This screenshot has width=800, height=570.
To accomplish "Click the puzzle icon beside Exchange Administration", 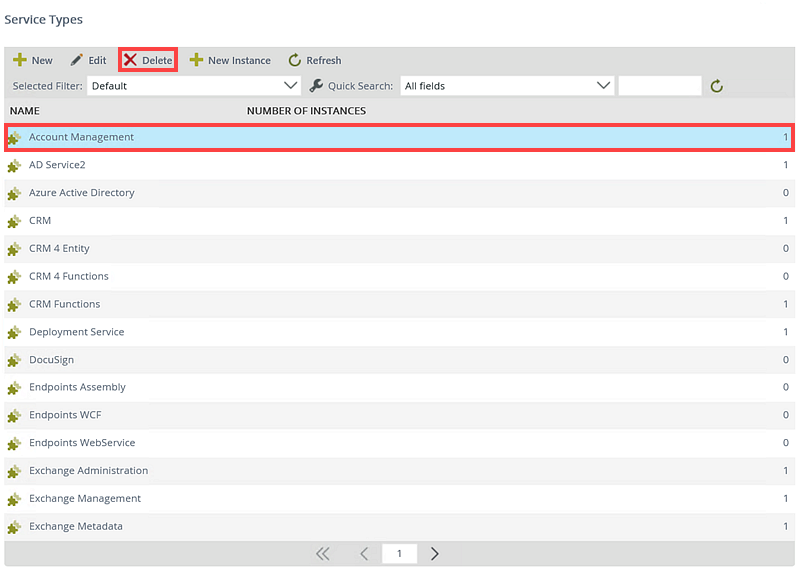I will click(14, 471).
